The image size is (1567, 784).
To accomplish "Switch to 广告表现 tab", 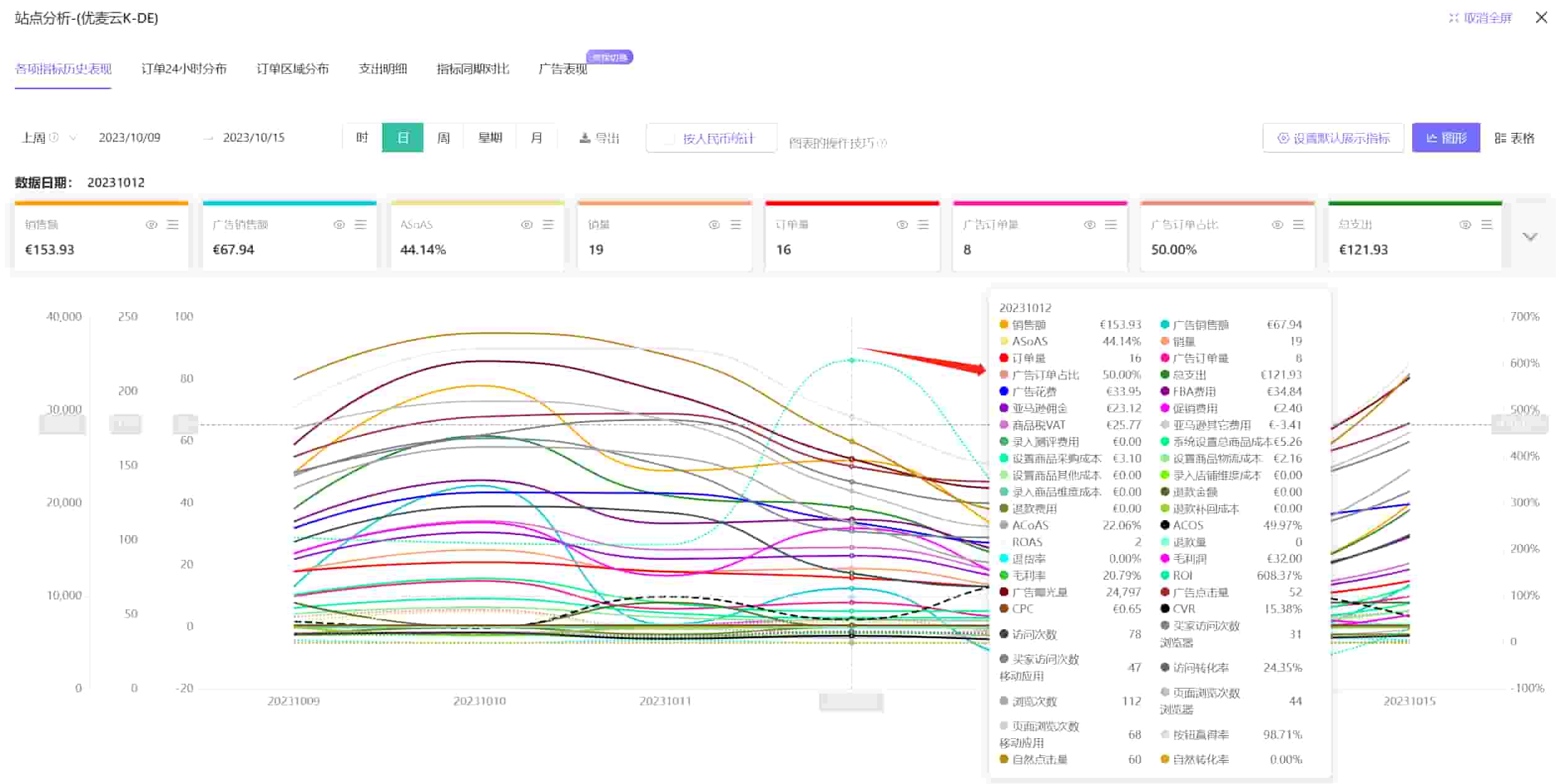I will point(562,69).
